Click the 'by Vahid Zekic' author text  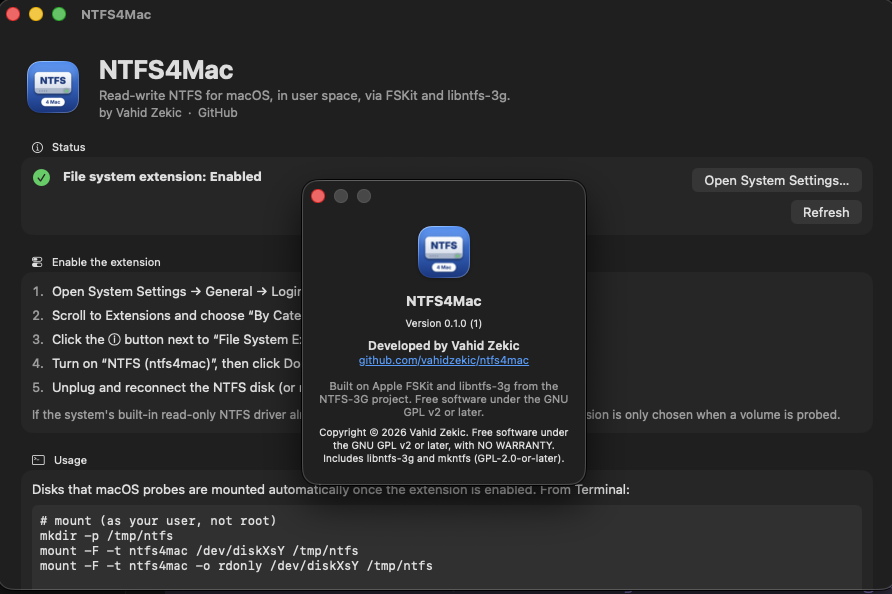tap(140, 113)
